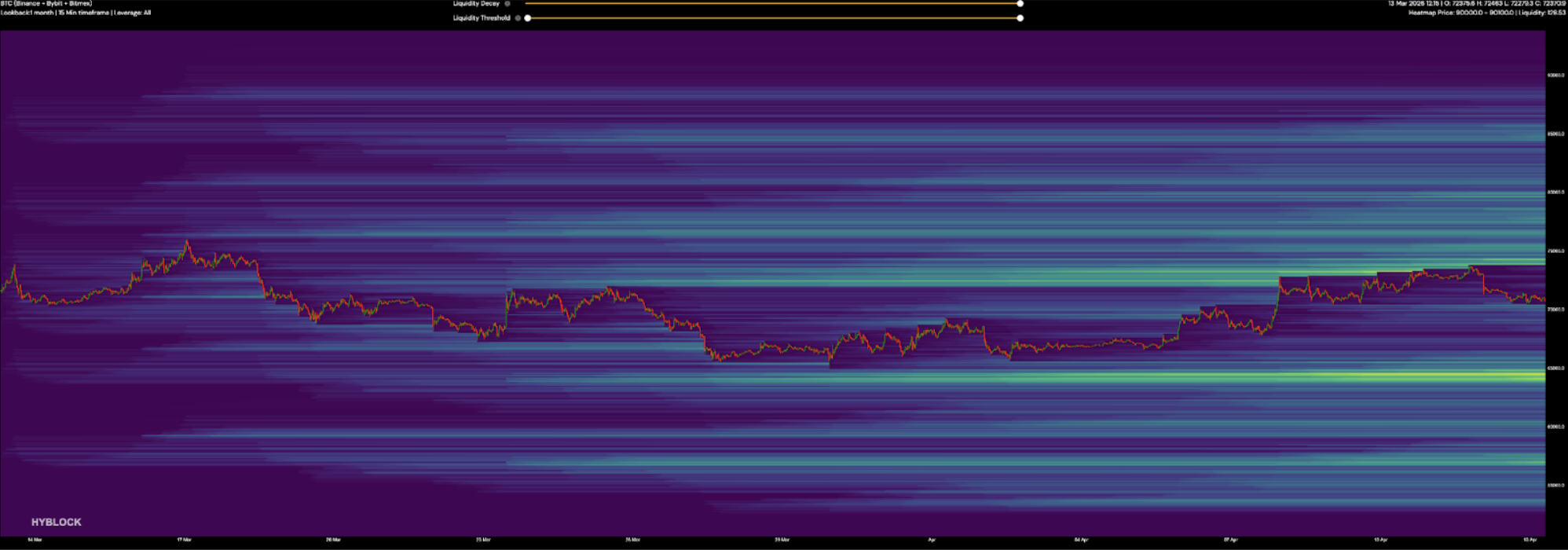Click the '13 Apr' date axis label
Image resolution: width=1568 pixels, height=550 pixels.
click(x=1530, y=540)
